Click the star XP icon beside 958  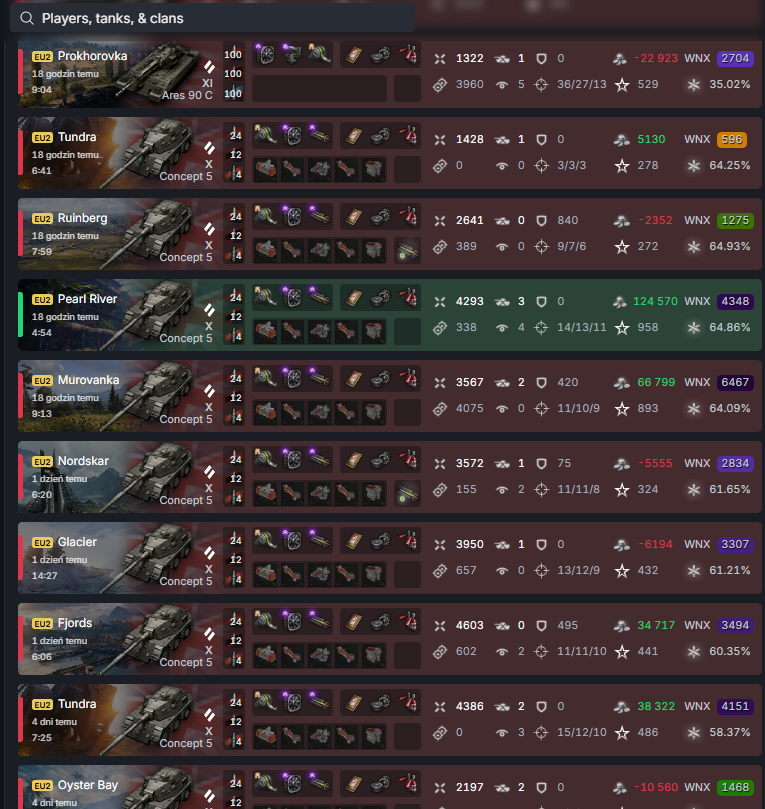[622, 328]
